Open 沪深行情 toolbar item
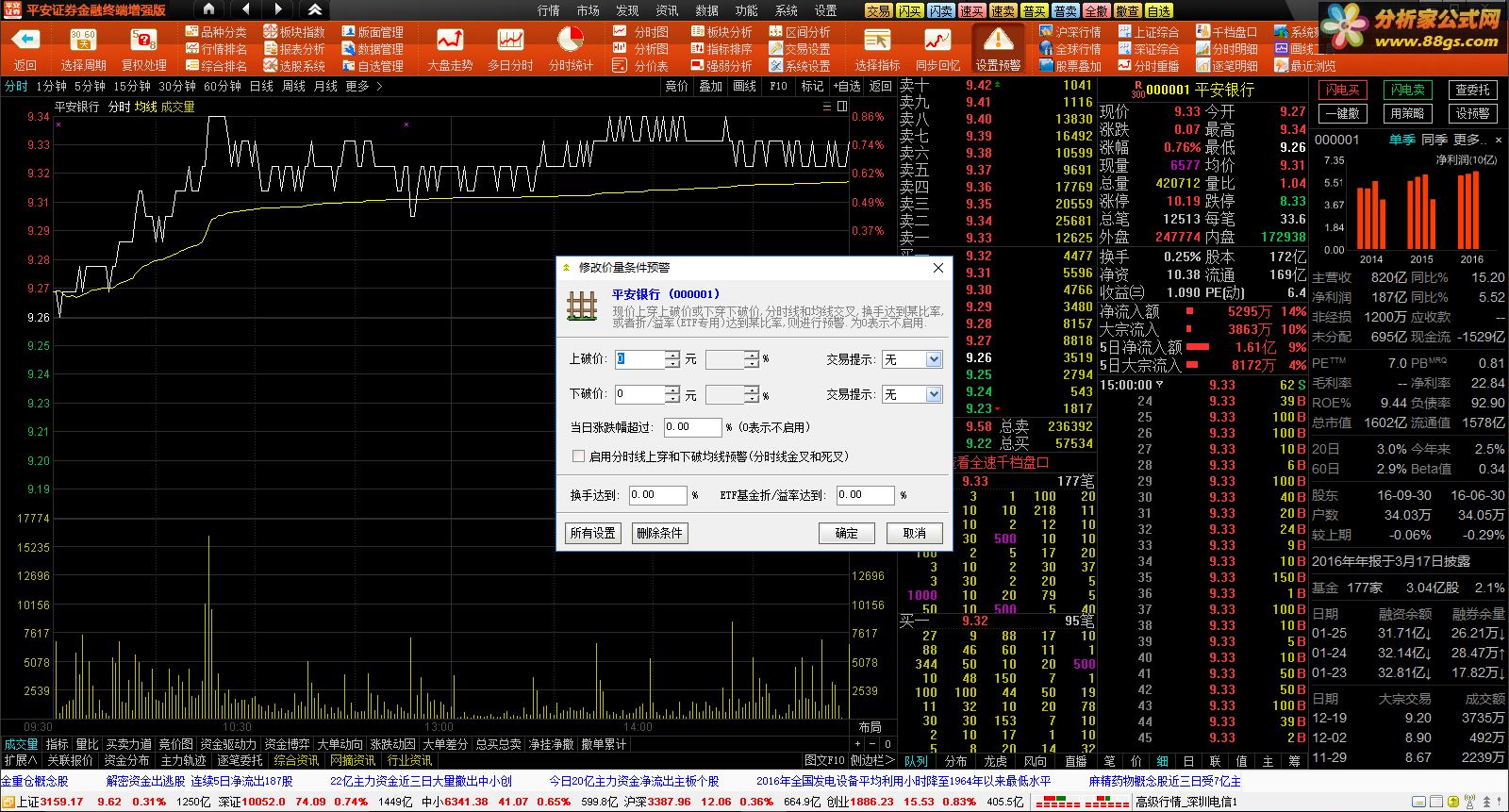The image size is (1509, 812). [1070, 32]
